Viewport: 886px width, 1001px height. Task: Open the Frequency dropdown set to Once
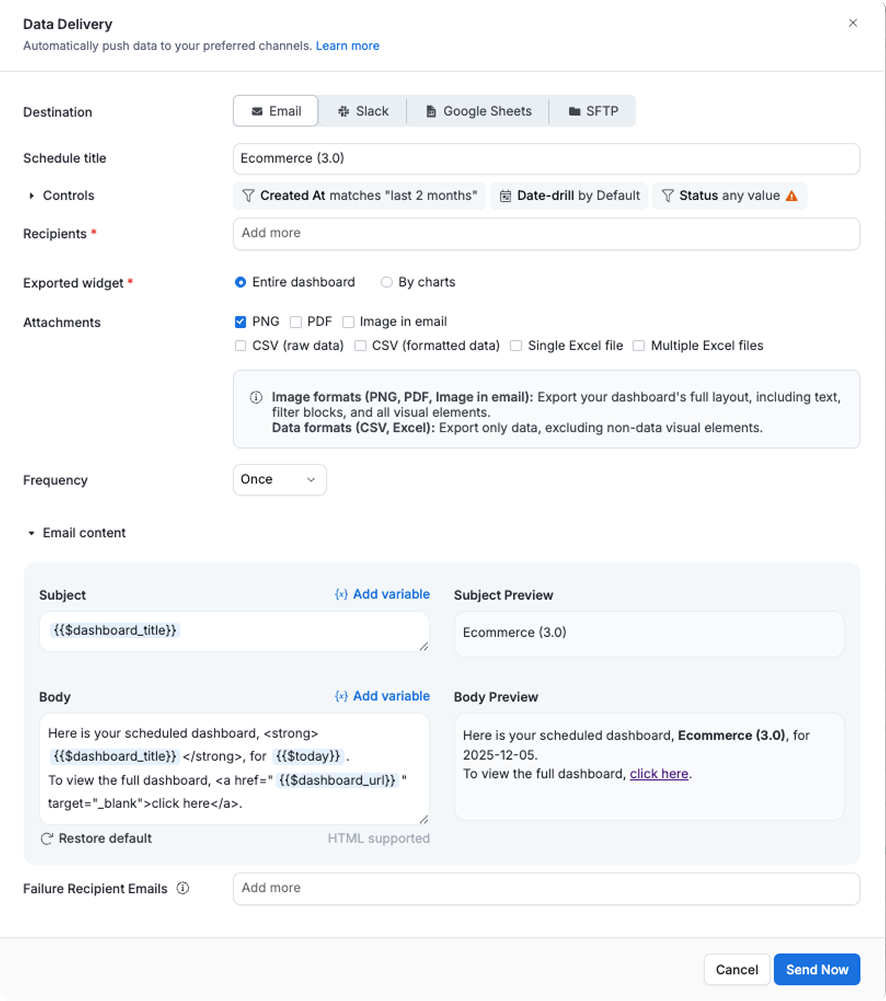coord(280,479)
